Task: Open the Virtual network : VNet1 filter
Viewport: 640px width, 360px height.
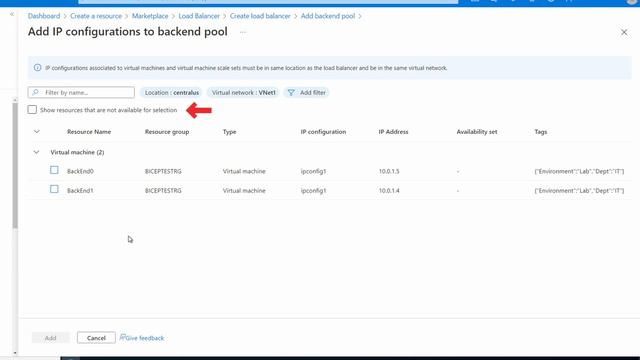Action: 243,93
